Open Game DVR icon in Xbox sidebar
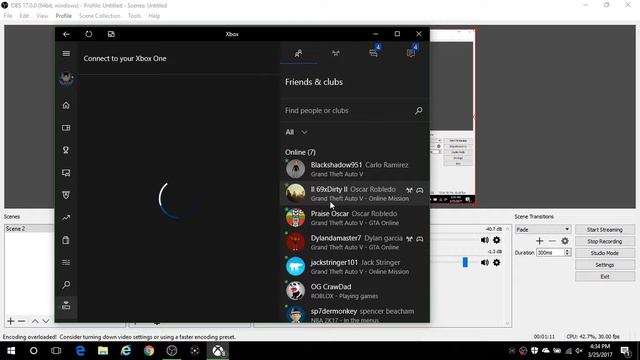This screenshot has width=640, height=360. (66, 173)
